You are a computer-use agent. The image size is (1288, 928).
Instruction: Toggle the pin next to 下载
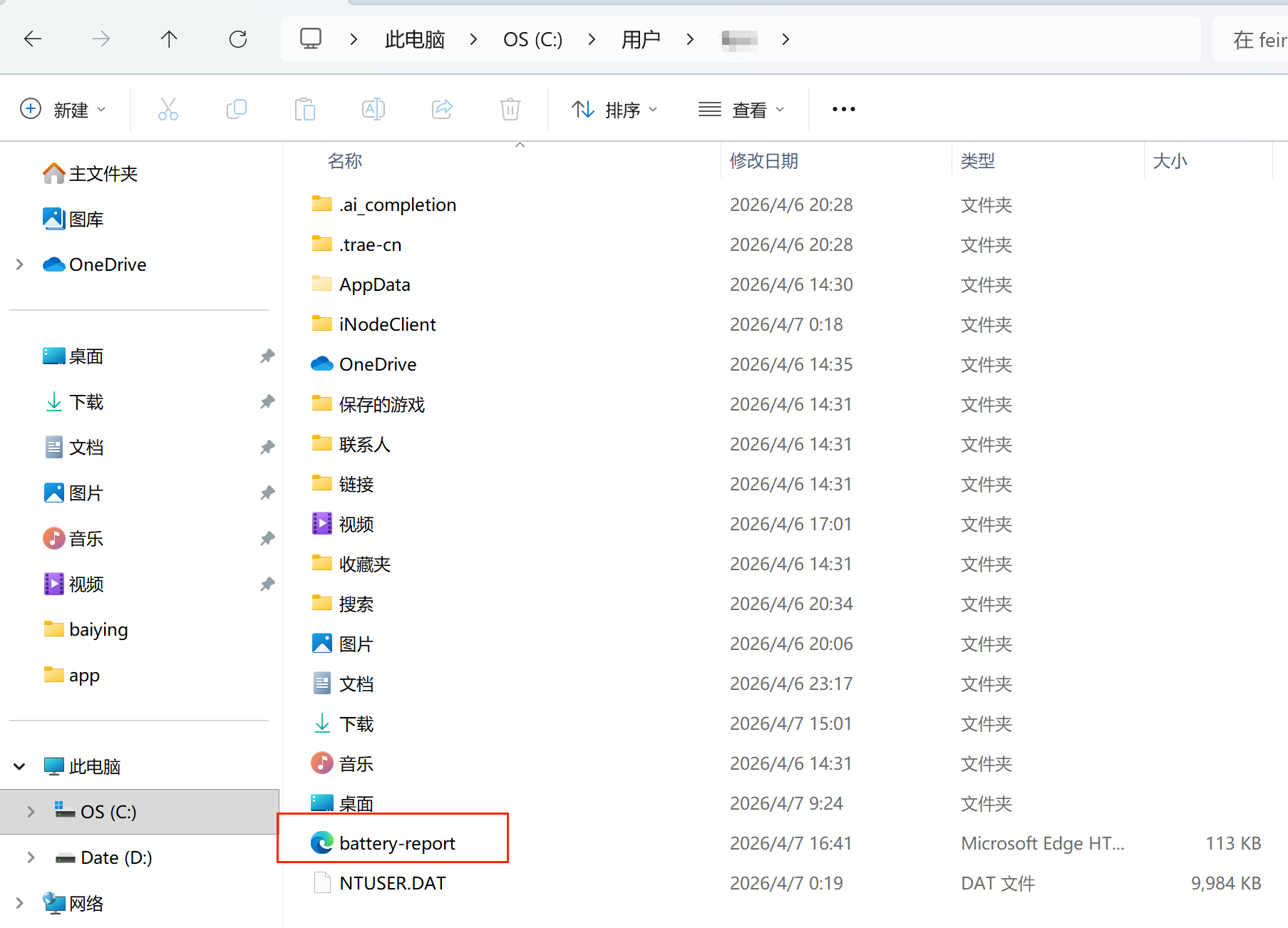267,401
